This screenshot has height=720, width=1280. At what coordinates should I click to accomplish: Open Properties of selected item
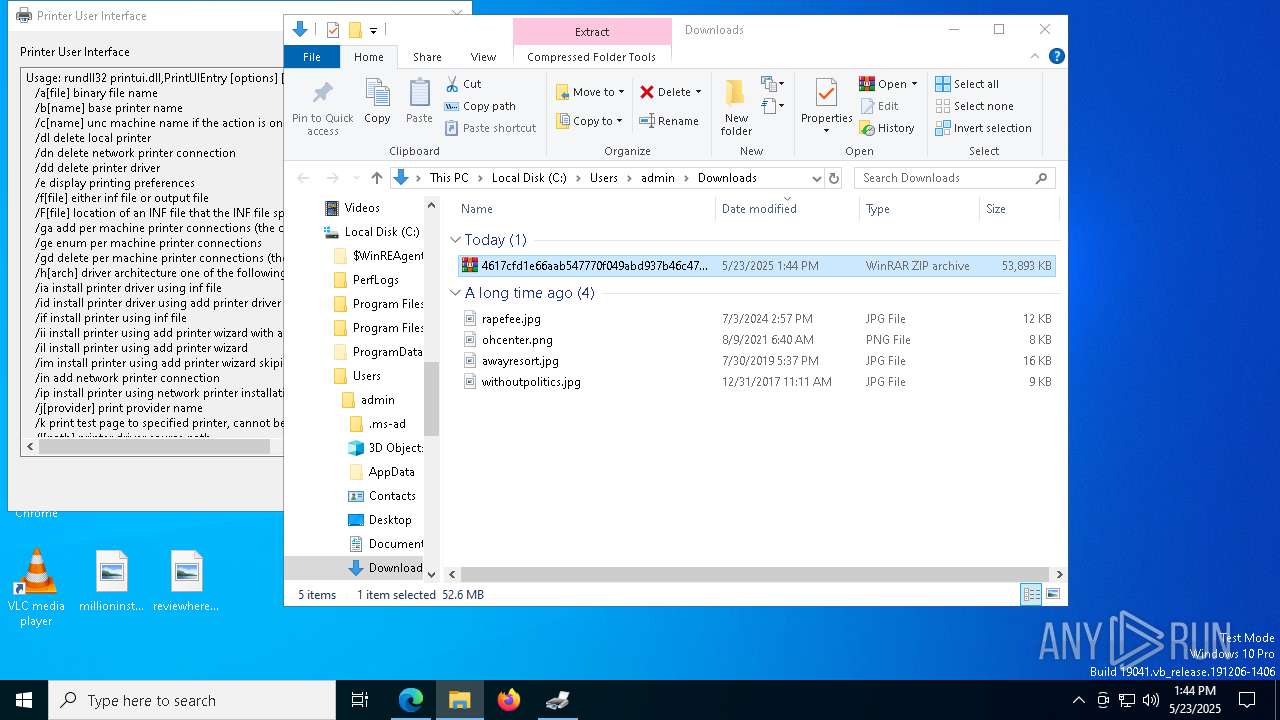[826, 107]
